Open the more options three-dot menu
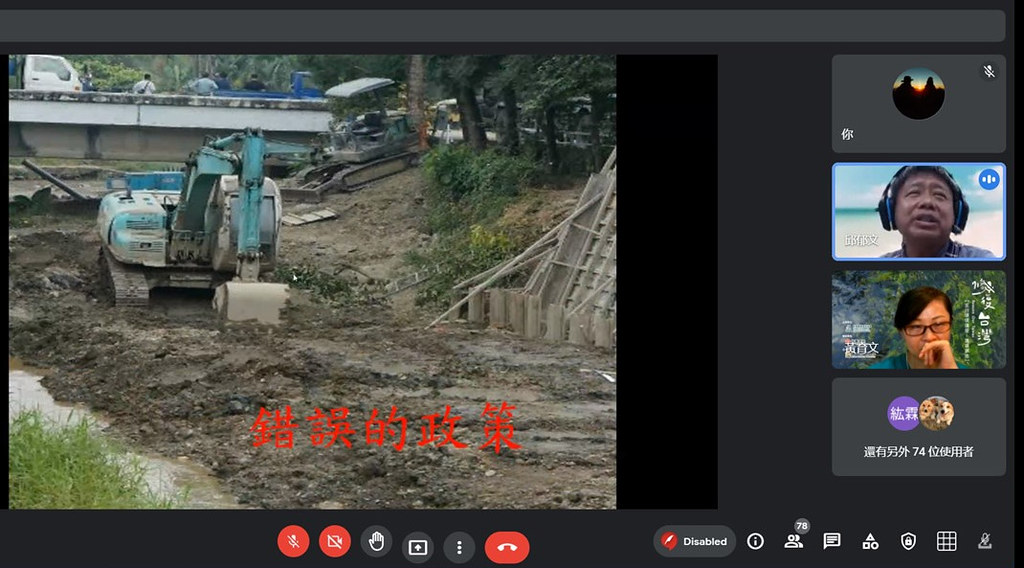Screen dimensions: 1024x568 click(459, 547)
